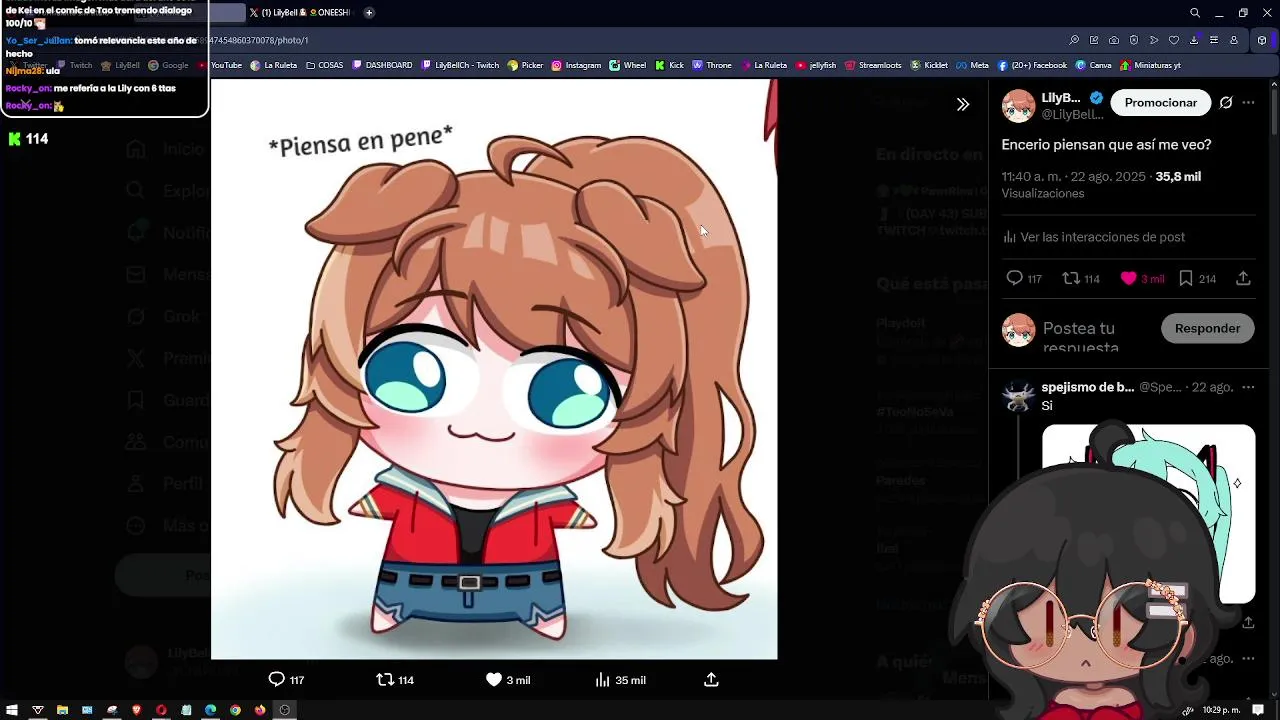1280x720 pixels.
Task: Unlike the post via the pink heart
Action: 1128,278
